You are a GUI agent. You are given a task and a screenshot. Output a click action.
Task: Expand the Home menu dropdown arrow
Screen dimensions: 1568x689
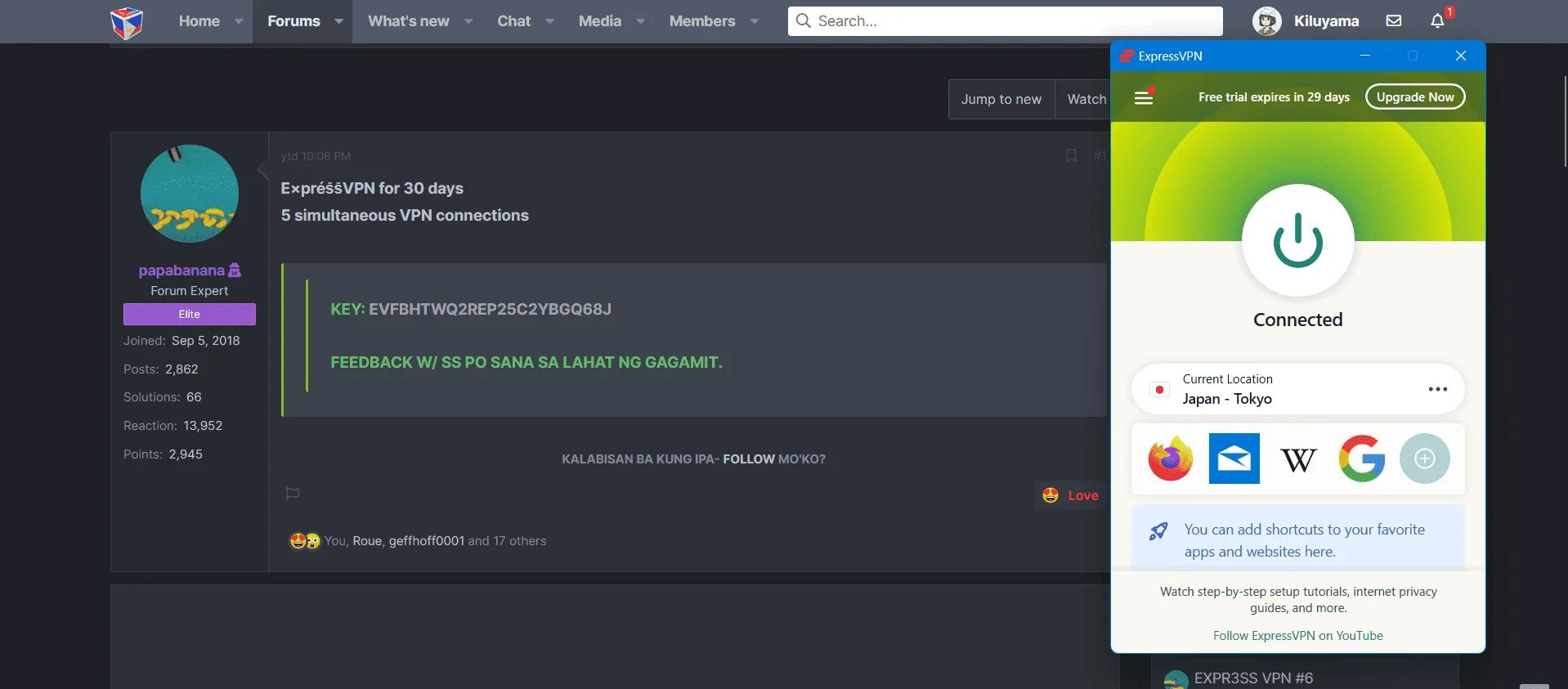239,21
